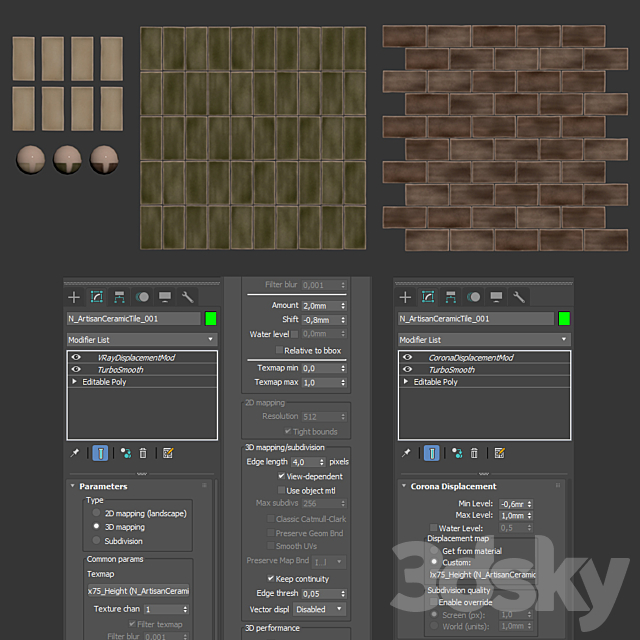Viewport: 640px width, 640px height.
Task: Collapse Parameters rollout
Action: click(x=73, y=486)
